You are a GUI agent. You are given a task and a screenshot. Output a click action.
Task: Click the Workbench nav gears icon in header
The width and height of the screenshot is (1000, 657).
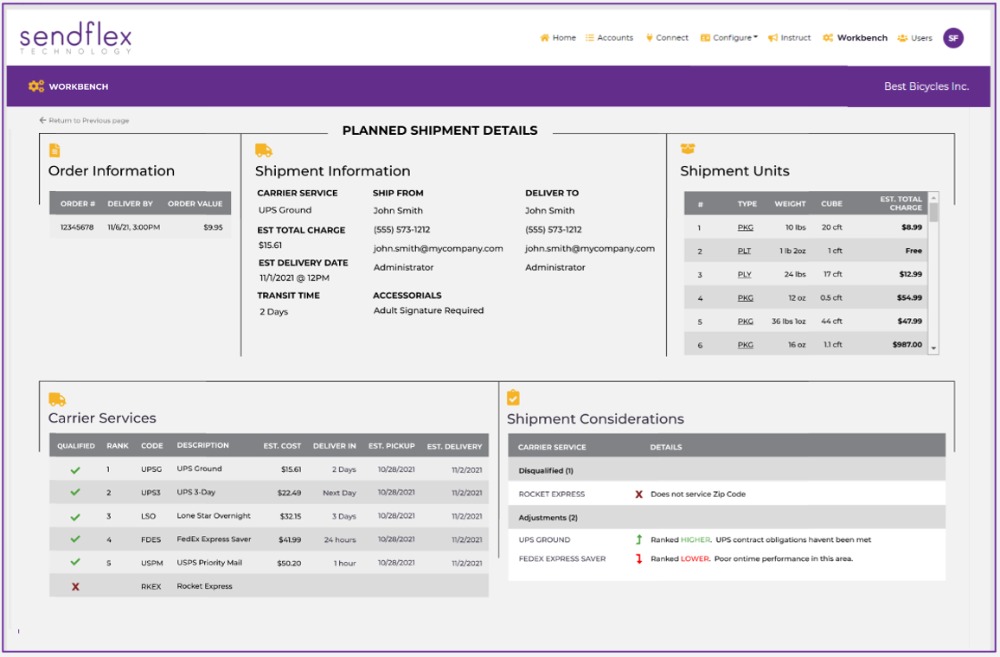828,38
